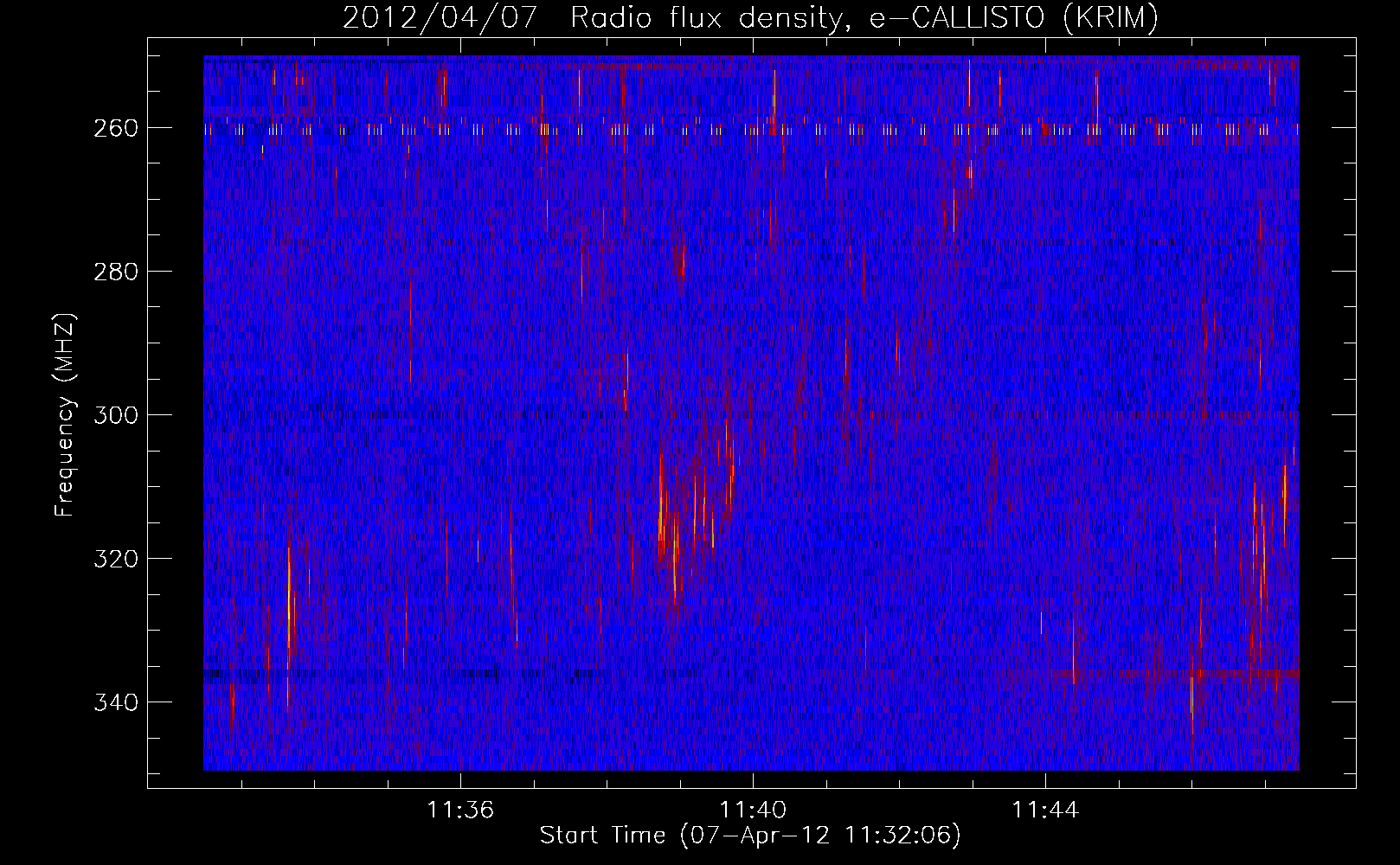Select the 340 frequency tick label

(115, 702)
